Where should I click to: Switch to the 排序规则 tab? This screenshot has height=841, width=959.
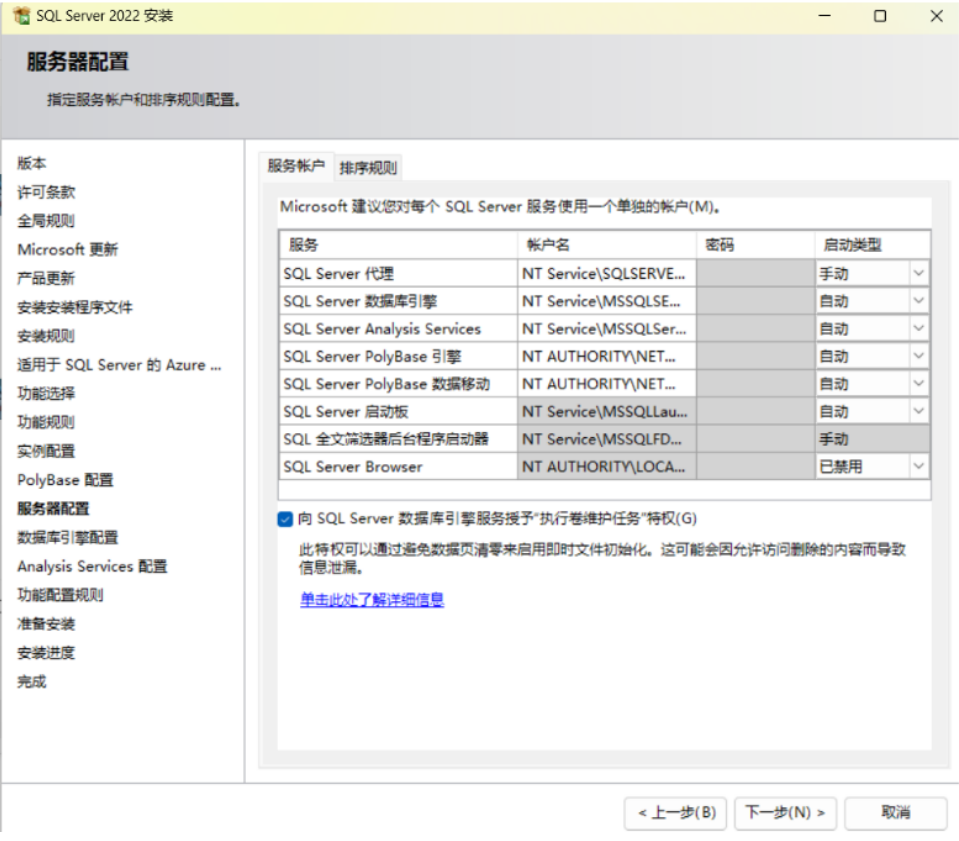[368, 168]
